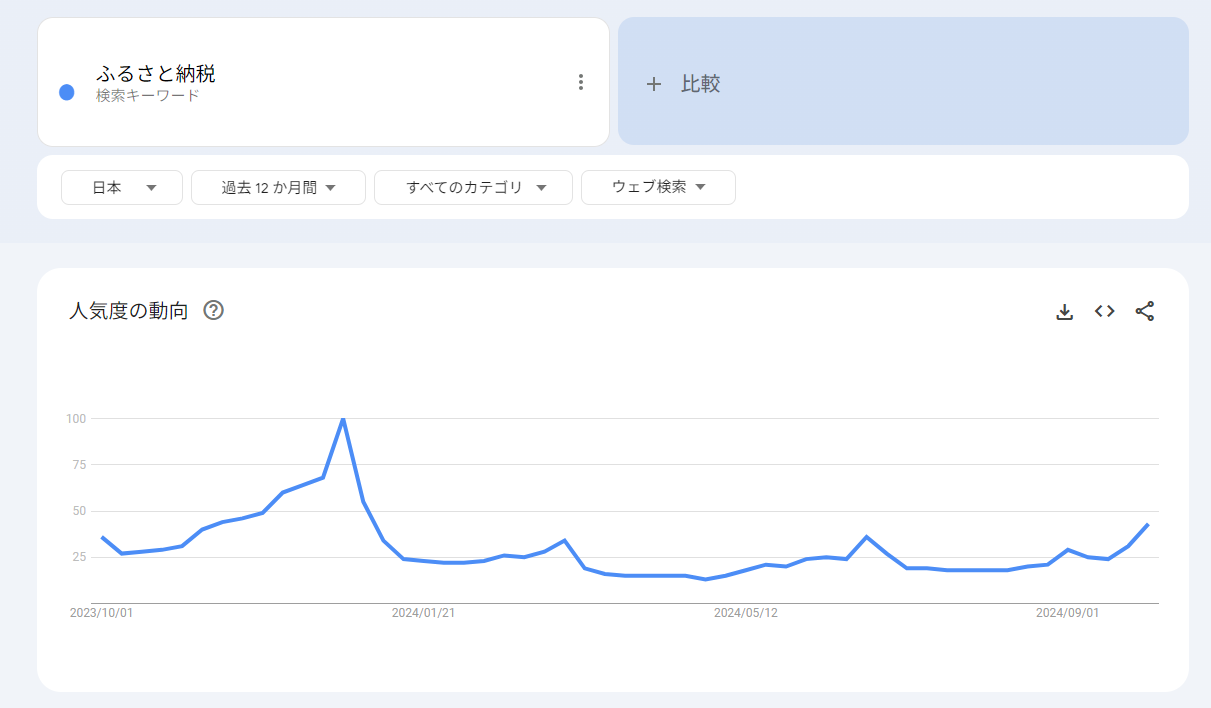Click the 2024/09/01 axis label
This screenshot has width=1211, height=708.
pos(1068,613)
